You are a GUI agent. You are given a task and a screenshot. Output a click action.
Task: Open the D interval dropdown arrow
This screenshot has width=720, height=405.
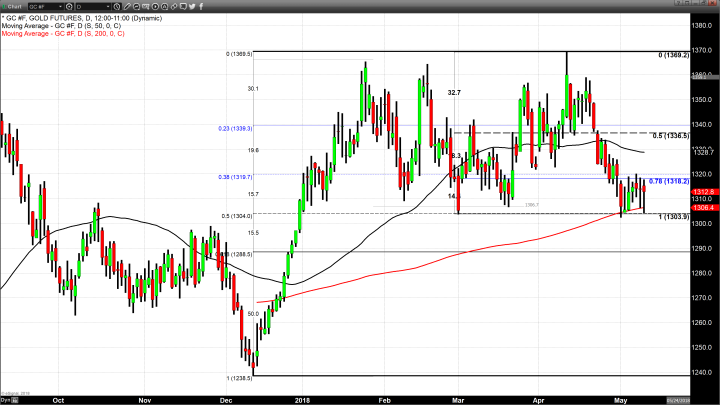click(109, 6)
